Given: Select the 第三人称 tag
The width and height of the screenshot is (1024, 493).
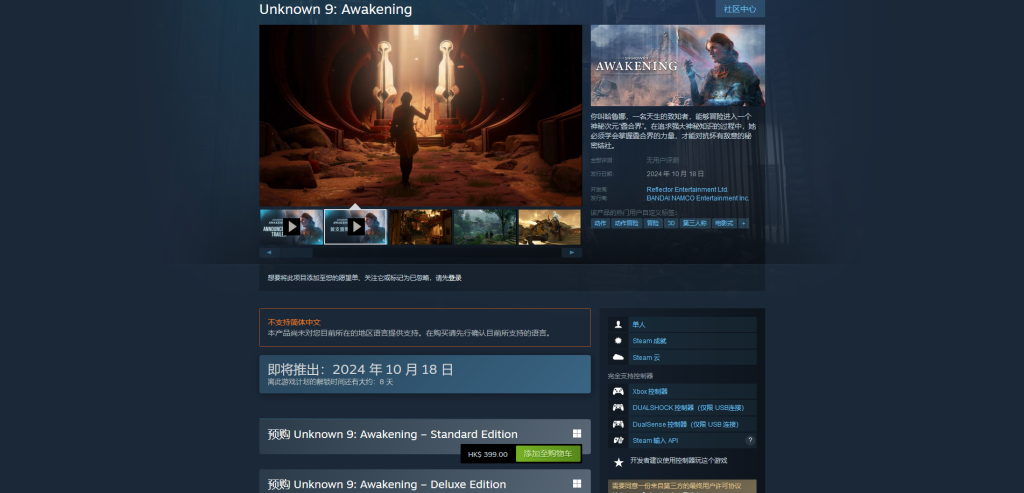Looking at the screenshot, I should coord(695,223).
